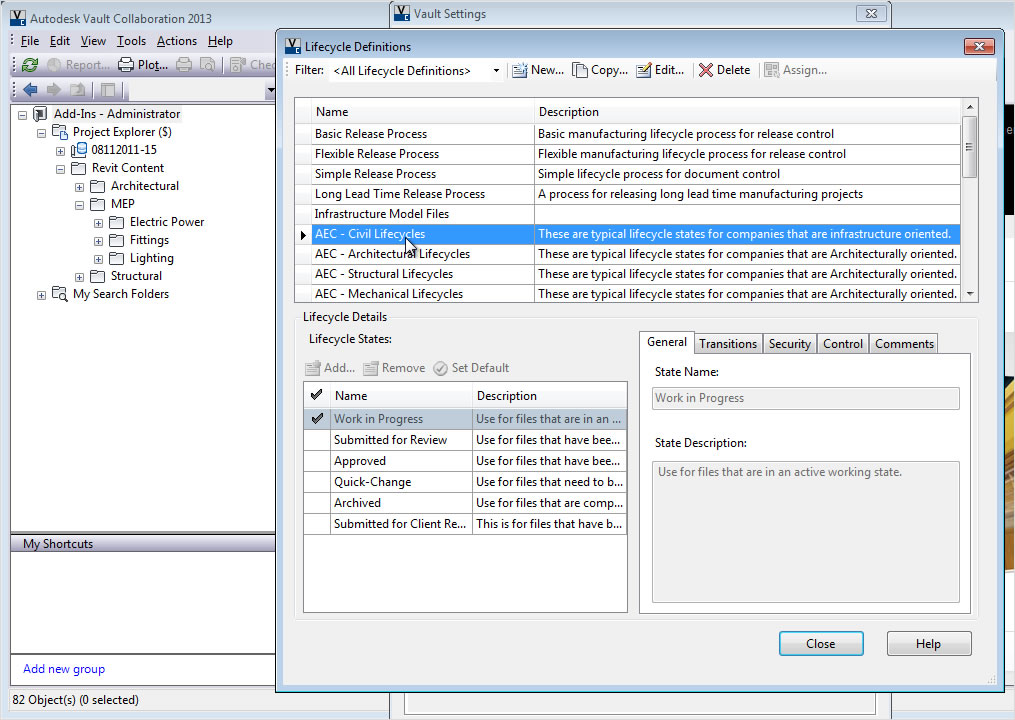Click definitions list scrollbar down arrow
1015x720 pixels.
coord(970,294)
